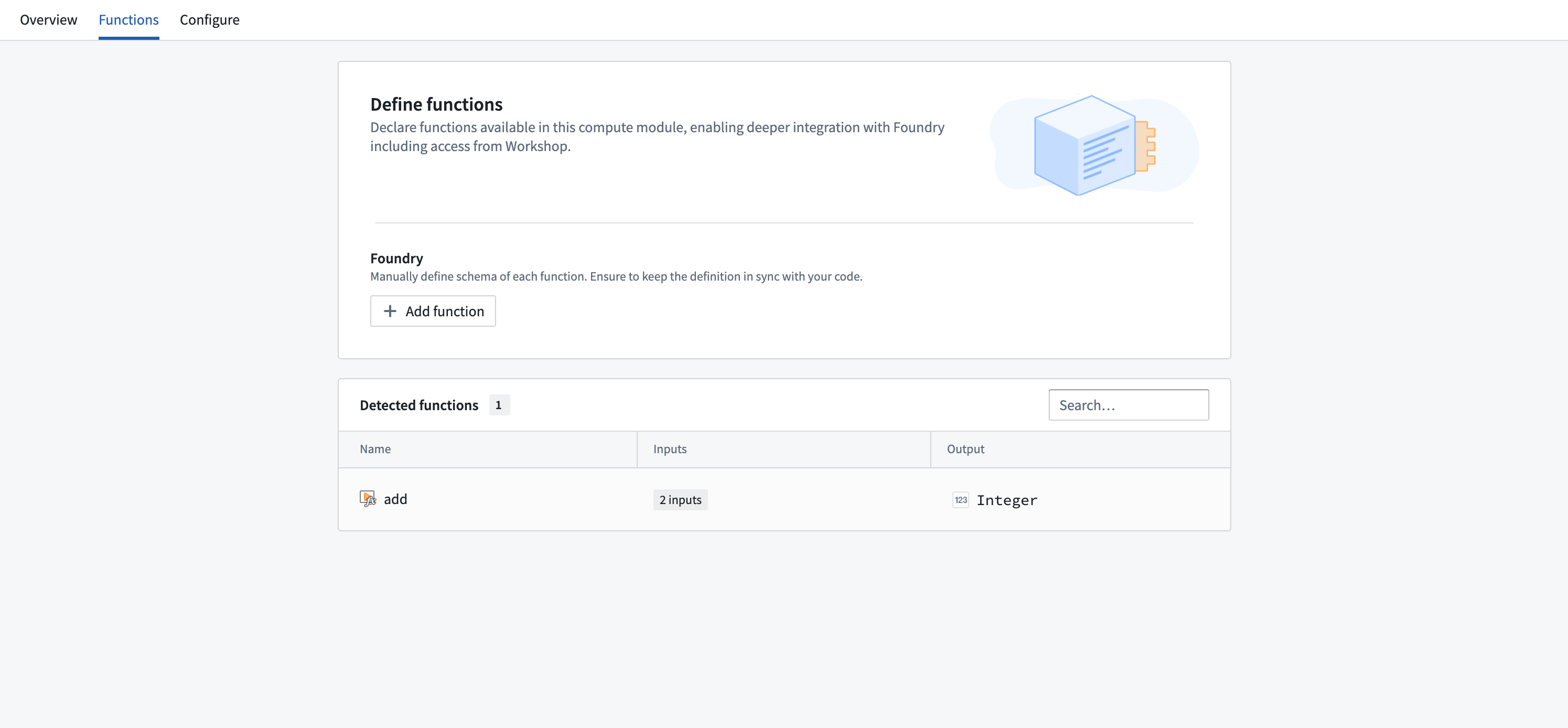This screenshot has height=728, width=1568.
Task: Click the manually define schema description text
Action: tap(616, 276)
